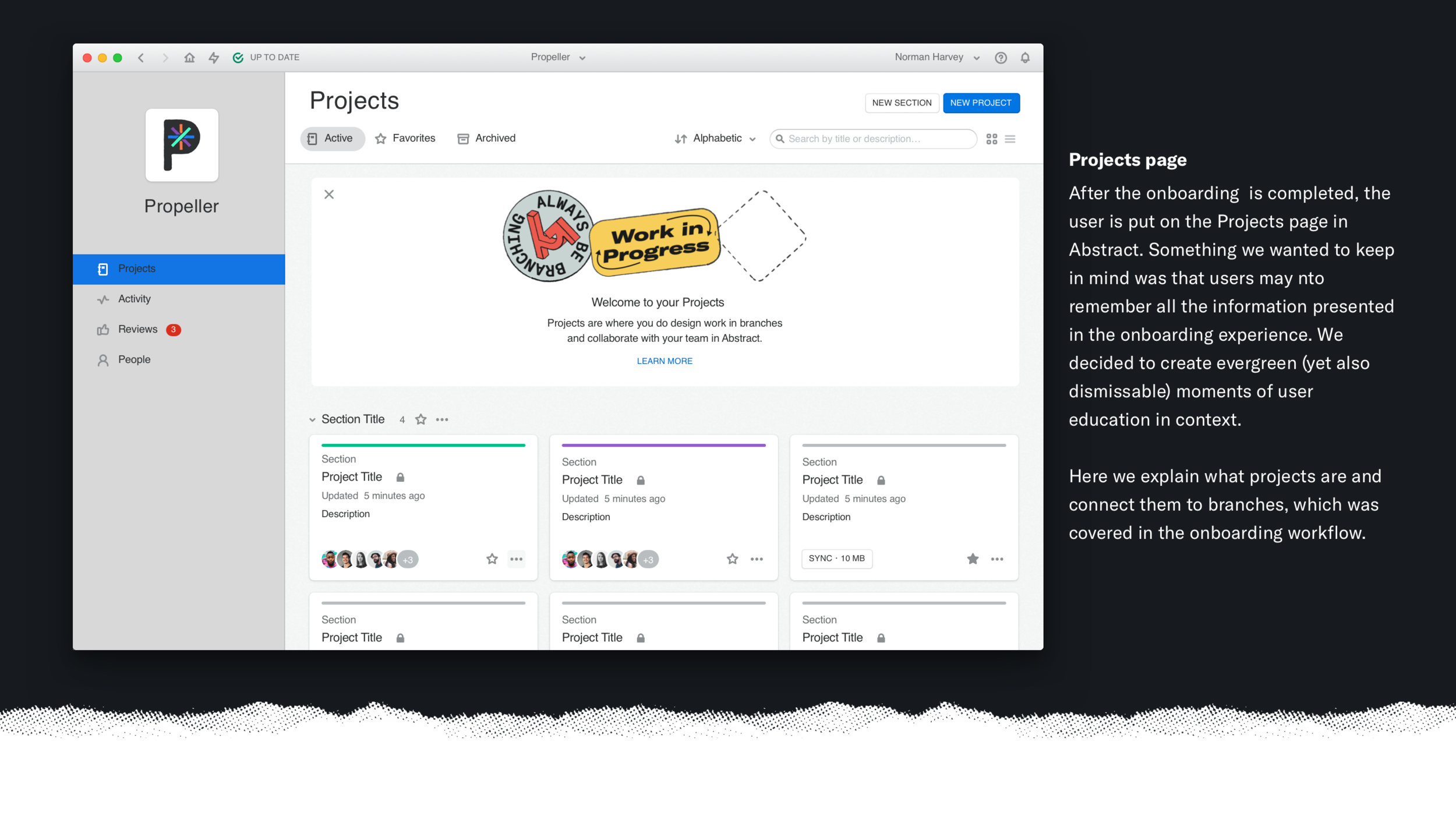Click the back navigation arrow
The image size is (1456, 823).
[141, 58]
